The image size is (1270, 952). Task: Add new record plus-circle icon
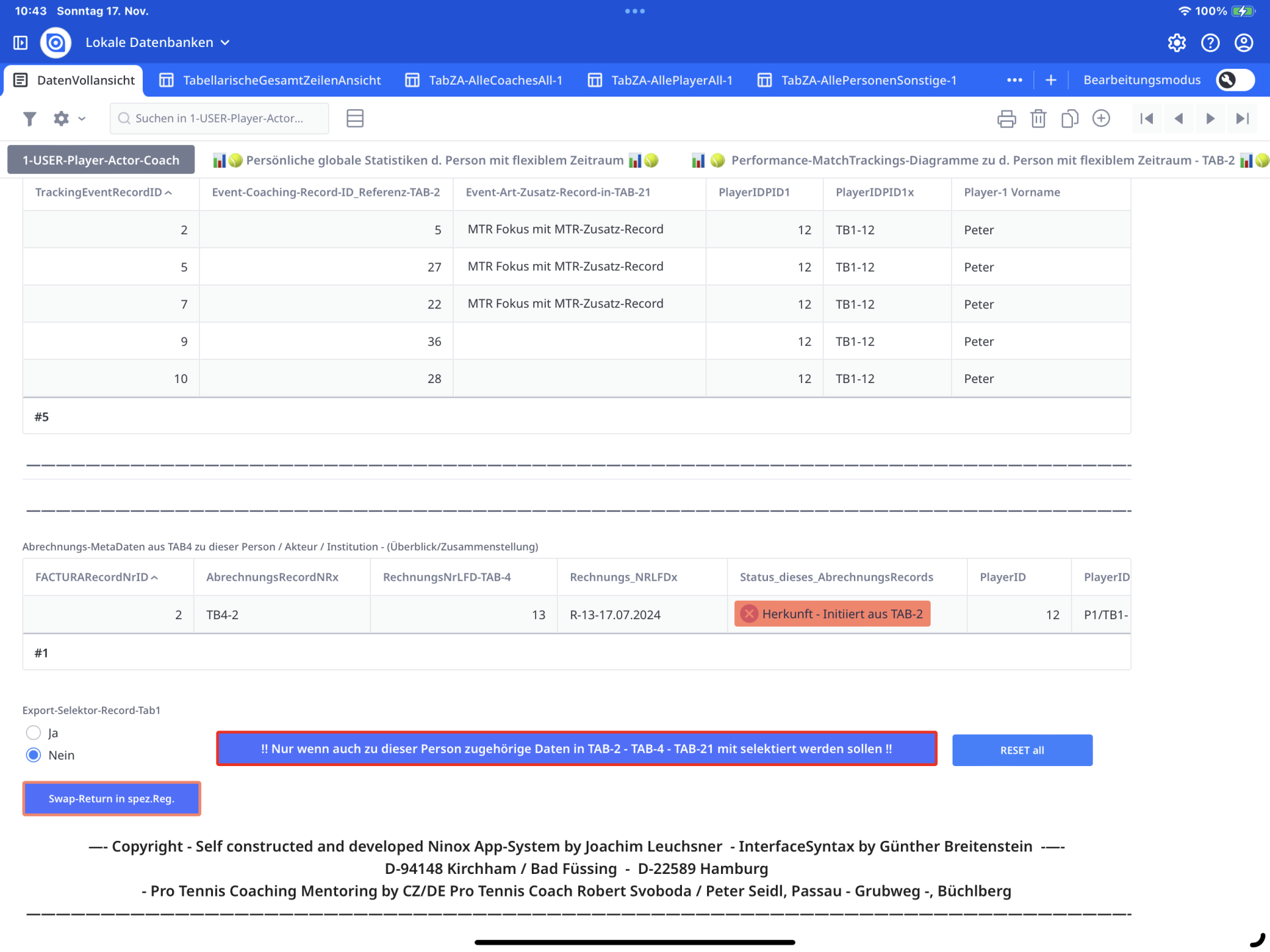[1101, 118]
